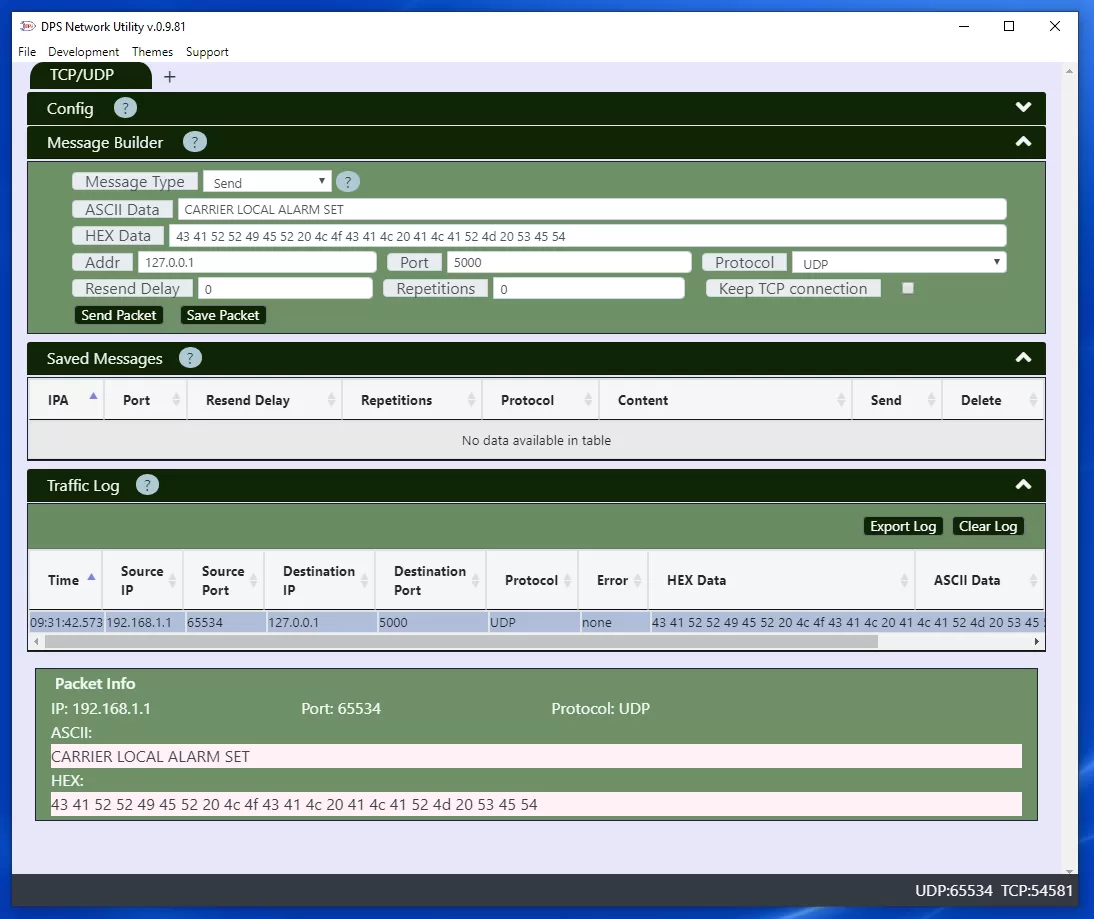This screenshot has width=1094, height=919.
Task: Enable the Keep TCP connection checkbox
Action: point(908,287)
